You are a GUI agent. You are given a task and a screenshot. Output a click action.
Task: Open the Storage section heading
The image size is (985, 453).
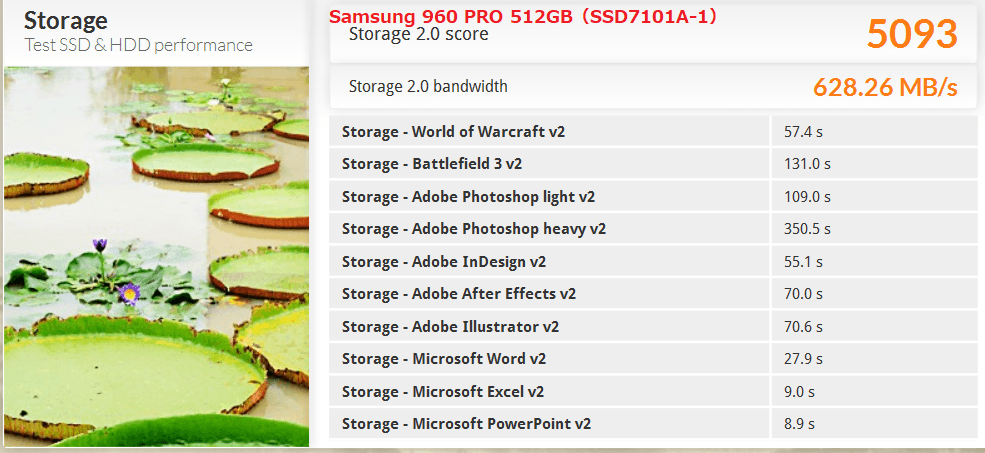(x=66, y=21)
